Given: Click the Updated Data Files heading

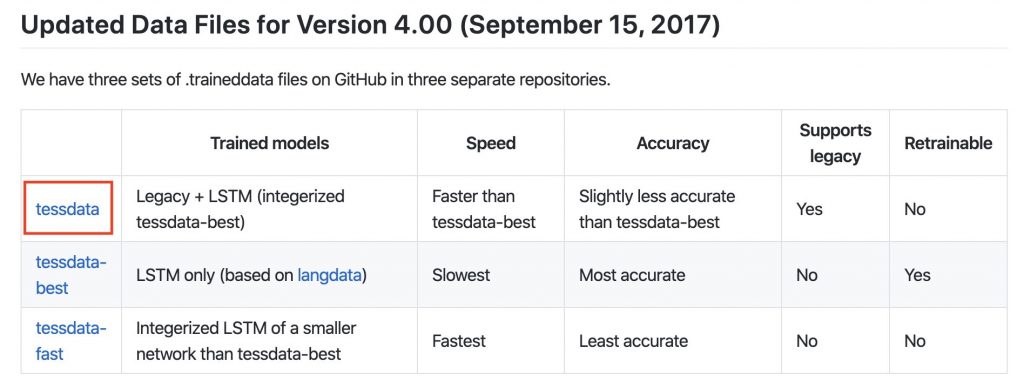Looking at the screenshot, I should pyautogui.click(x=370, y=25).
